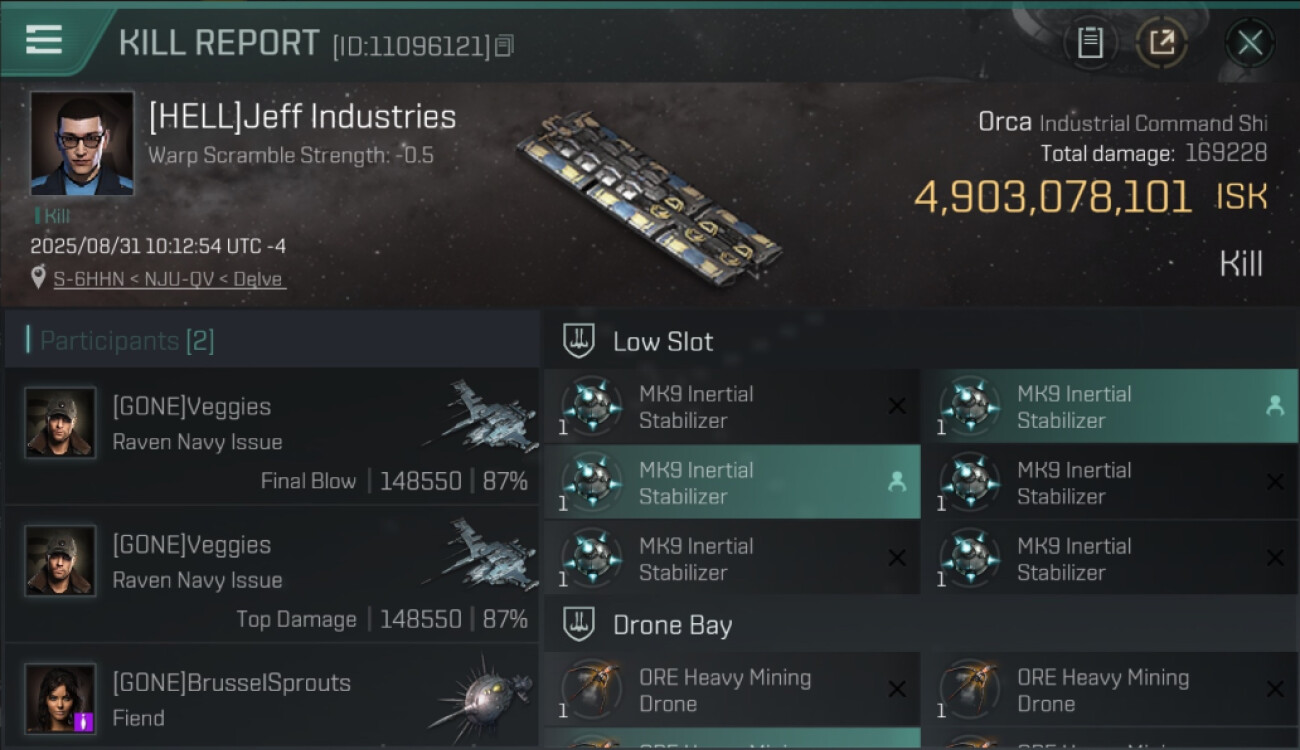Click BrusselSprouts purple info badge

[x=84, y=721]
